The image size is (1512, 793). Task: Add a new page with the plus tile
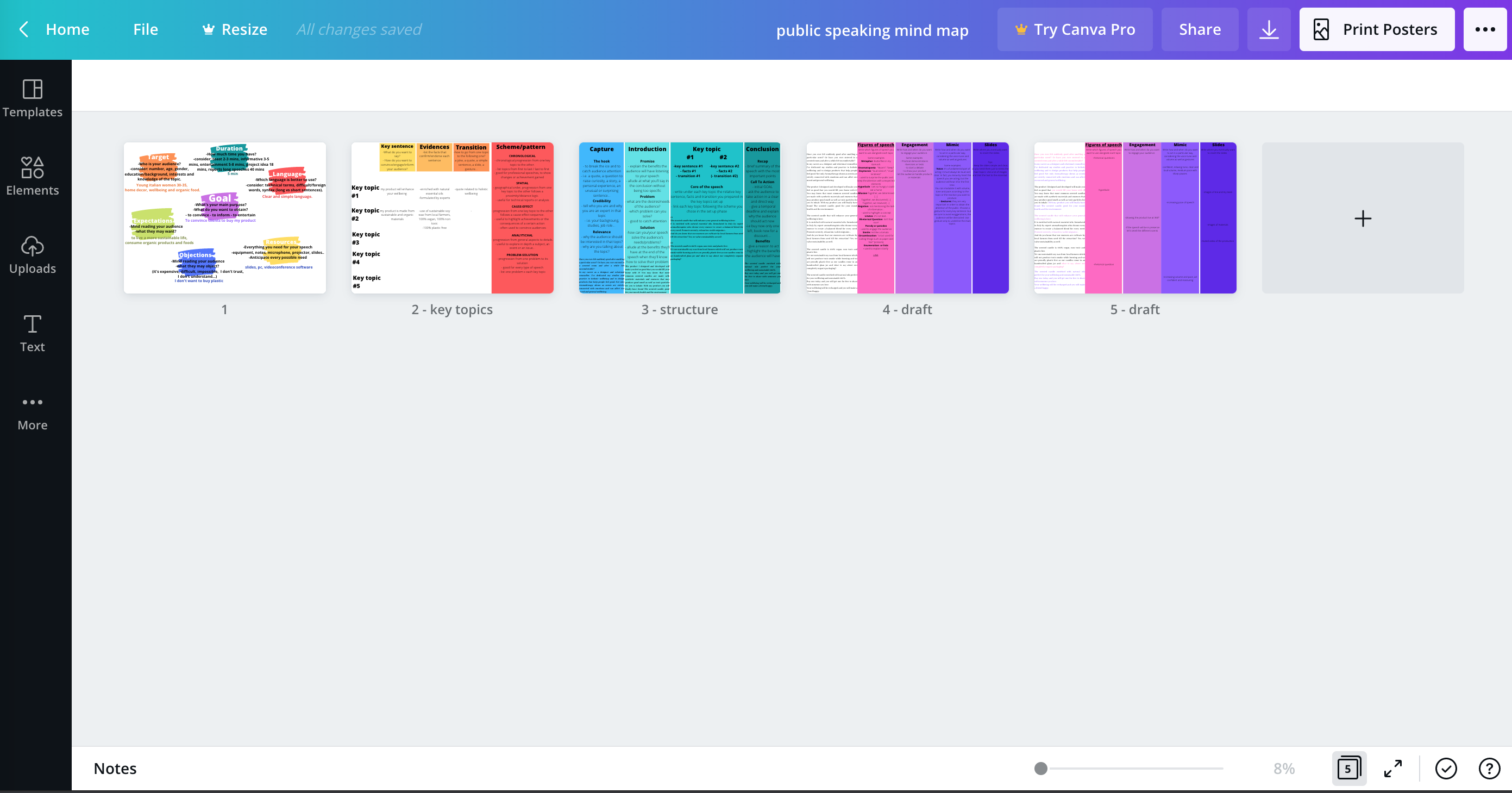1363,218
